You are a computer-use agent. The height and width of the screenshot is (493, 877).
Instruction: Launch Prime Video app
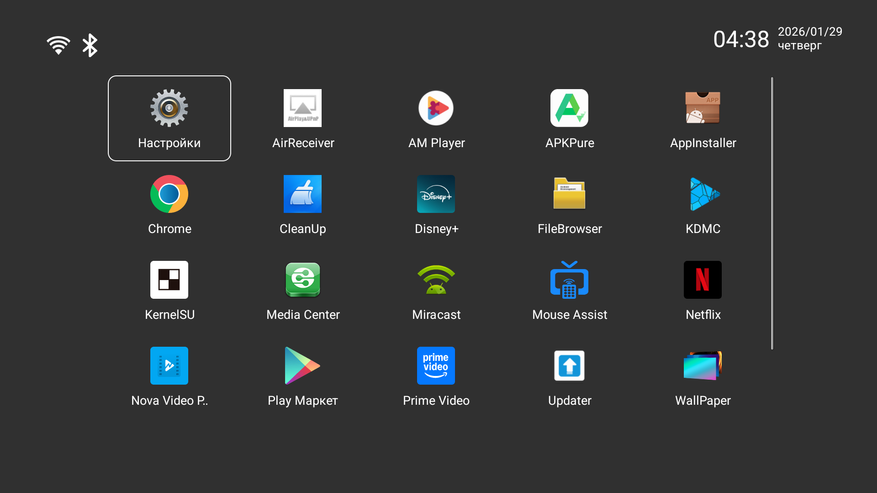[x=436, y=366]
